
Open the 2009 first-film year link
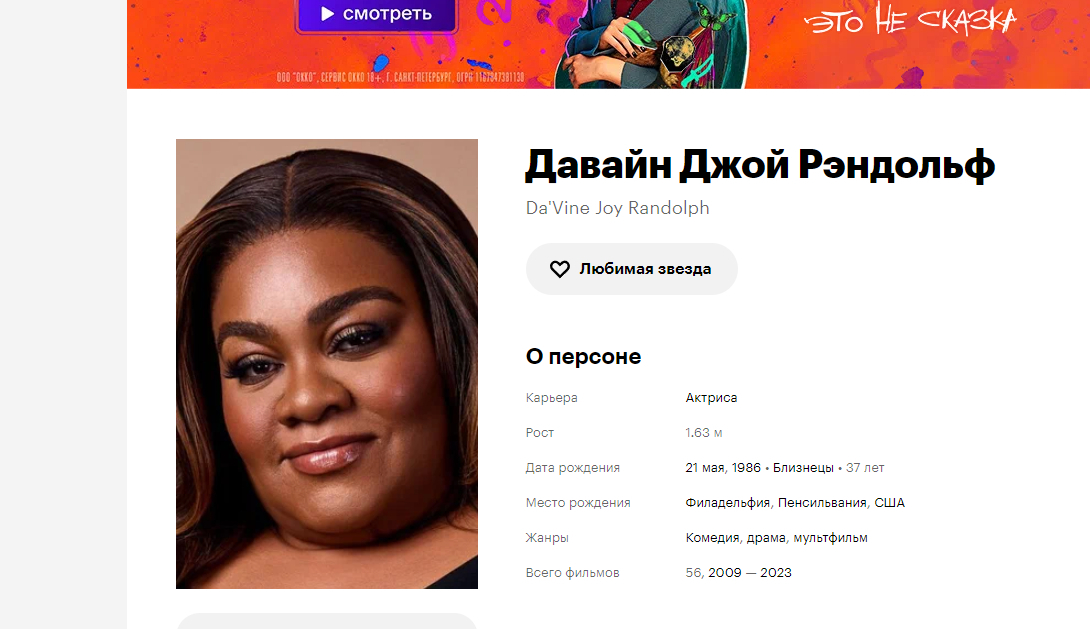(725, 573)
